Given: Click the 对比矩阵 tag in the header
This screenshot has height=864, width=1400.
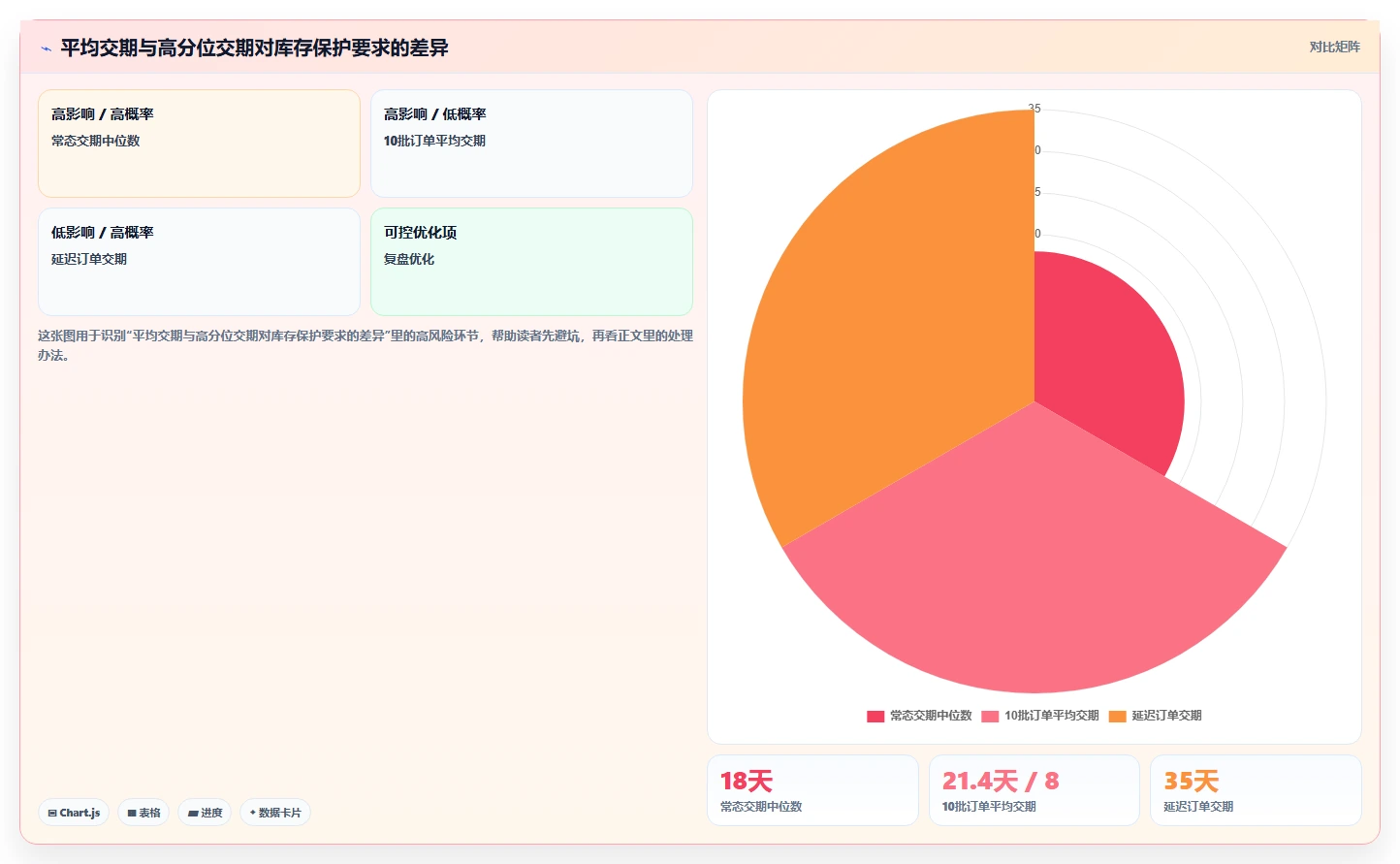Looking at the screenshot, I should tap(1334, 47).
